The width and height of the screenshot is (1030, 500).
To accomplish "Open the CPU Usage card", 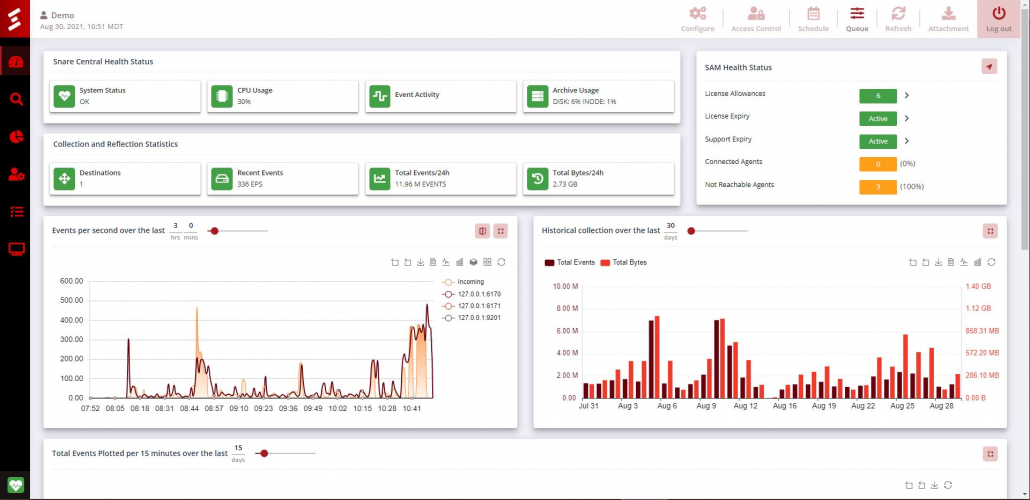I will [x=283, y=96].
